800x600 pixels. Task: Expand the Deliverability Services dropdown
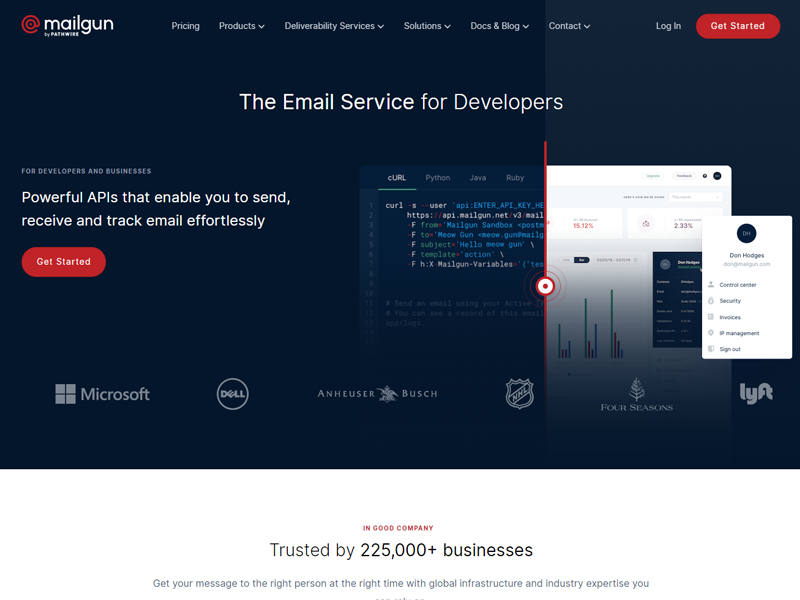(334, 26)
